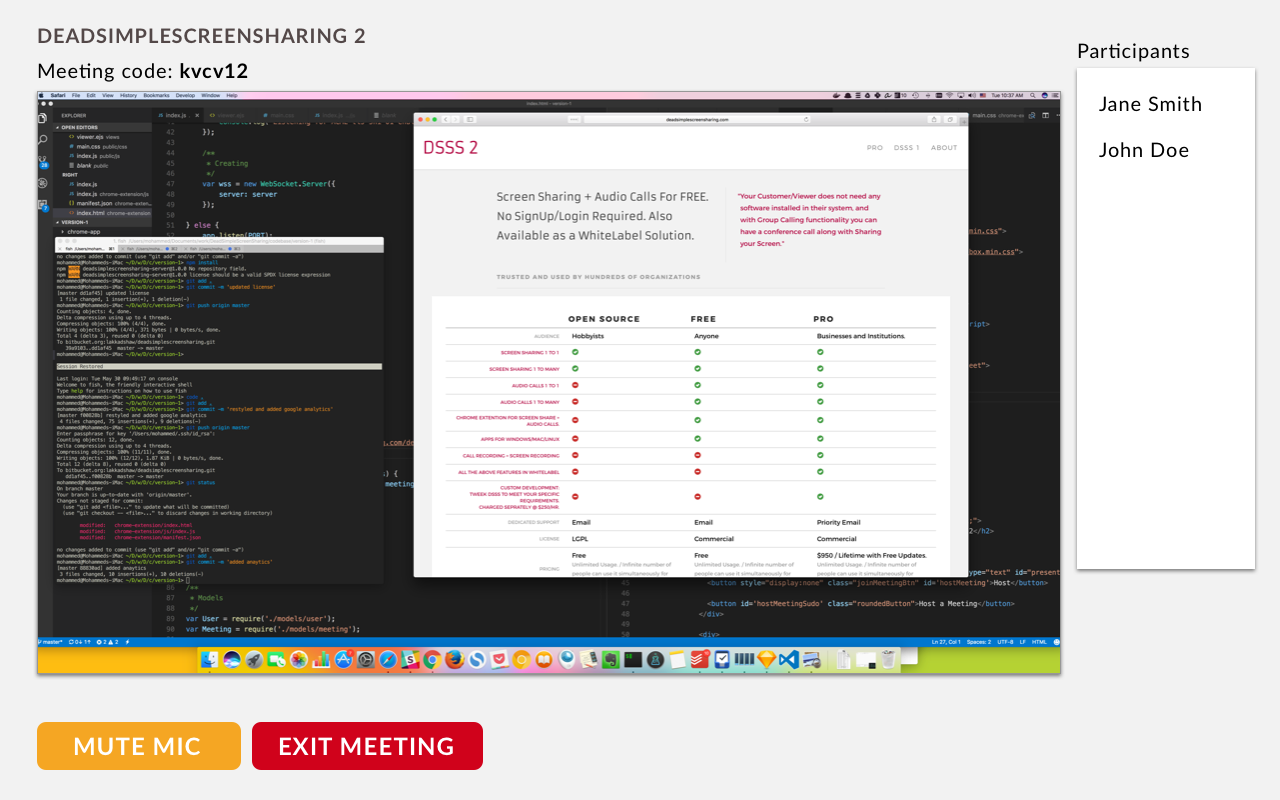The width and height of the screenshot is (1280, 800).
Task: Click the meeting code kvcv12
Action: tap(214, 71)
